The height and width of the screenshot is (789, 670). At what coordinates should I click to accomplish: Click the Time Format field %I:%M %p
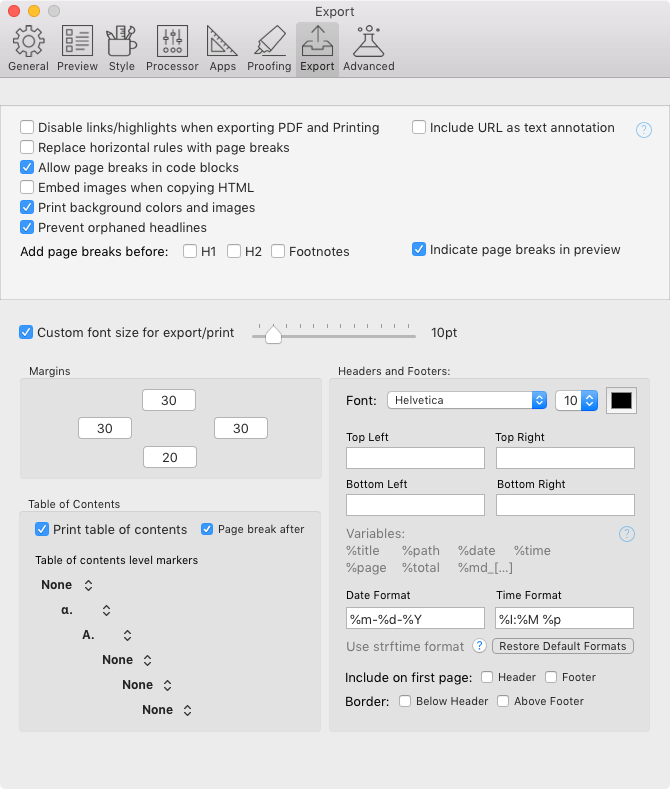564,618
